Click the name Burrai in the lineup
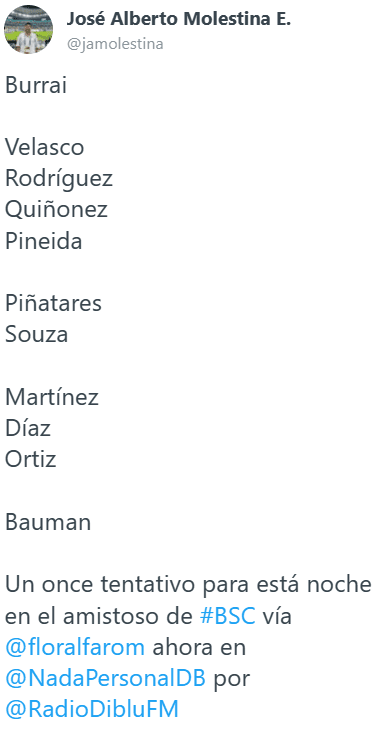The image size is (391, 732). point(36,85)
